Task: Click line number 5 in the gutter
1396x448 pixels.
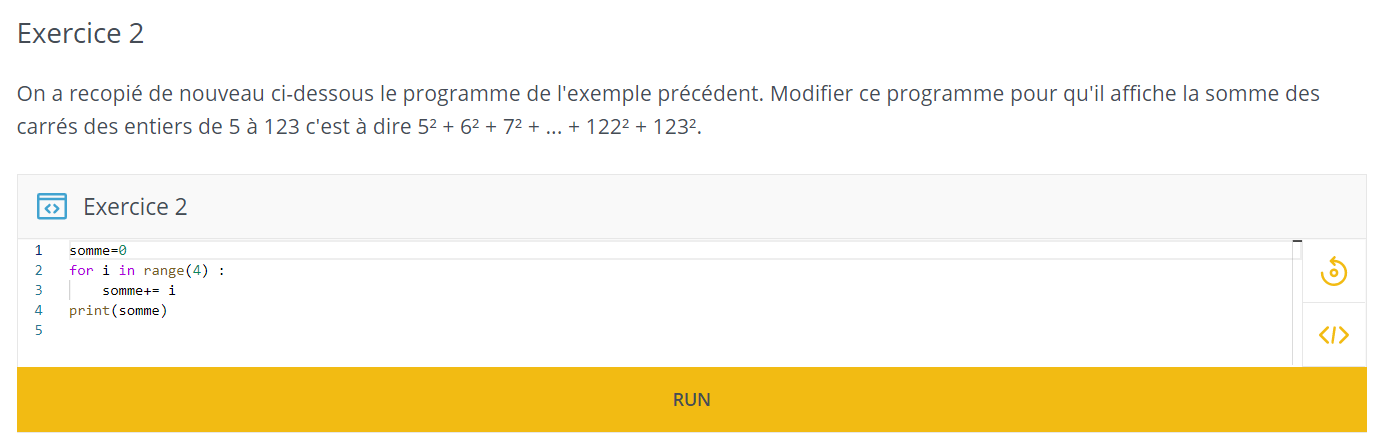Action: [x=38, y=330]
